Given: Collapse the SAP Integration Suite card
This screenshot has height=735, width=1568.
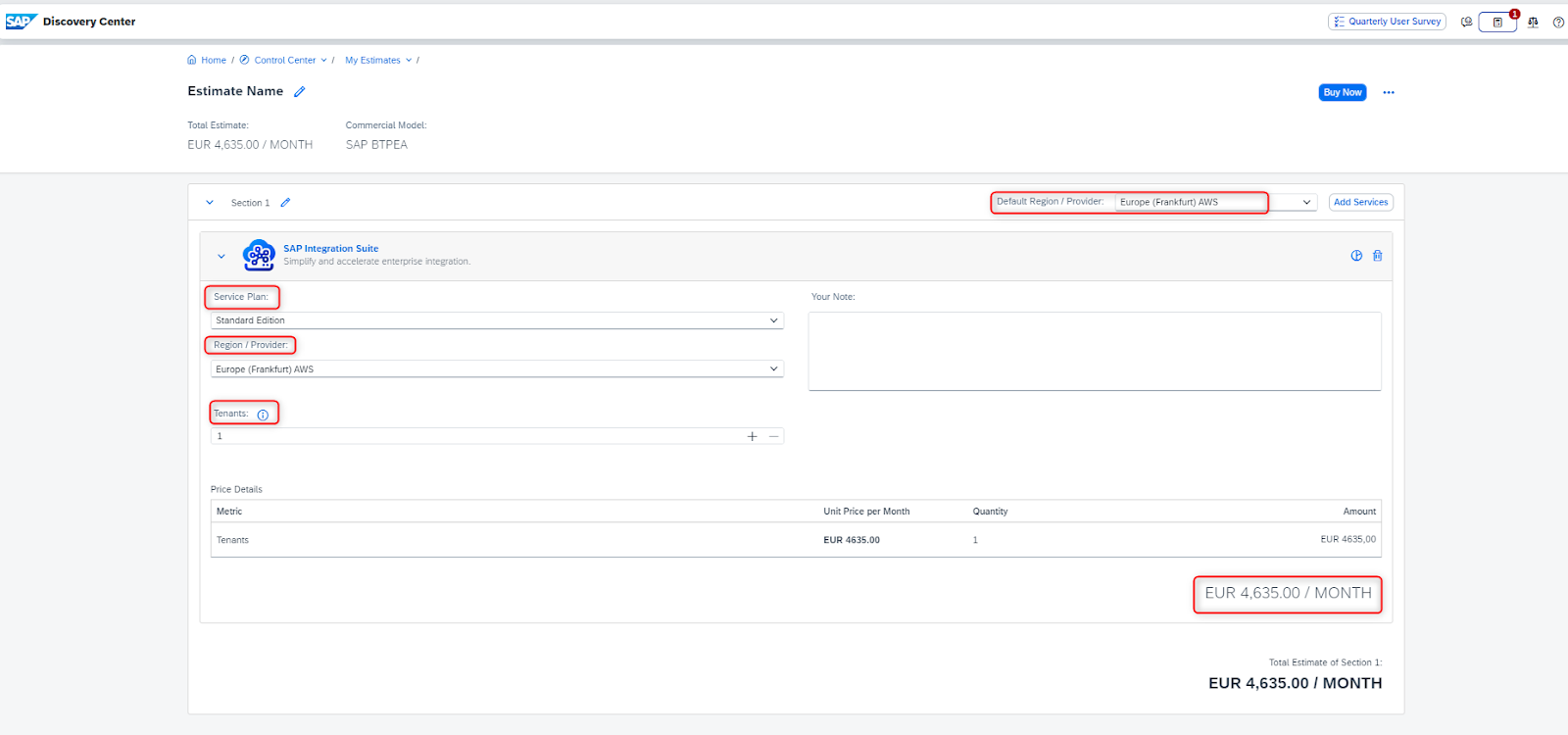Looking at the screenshot, I should coord(221,256).
